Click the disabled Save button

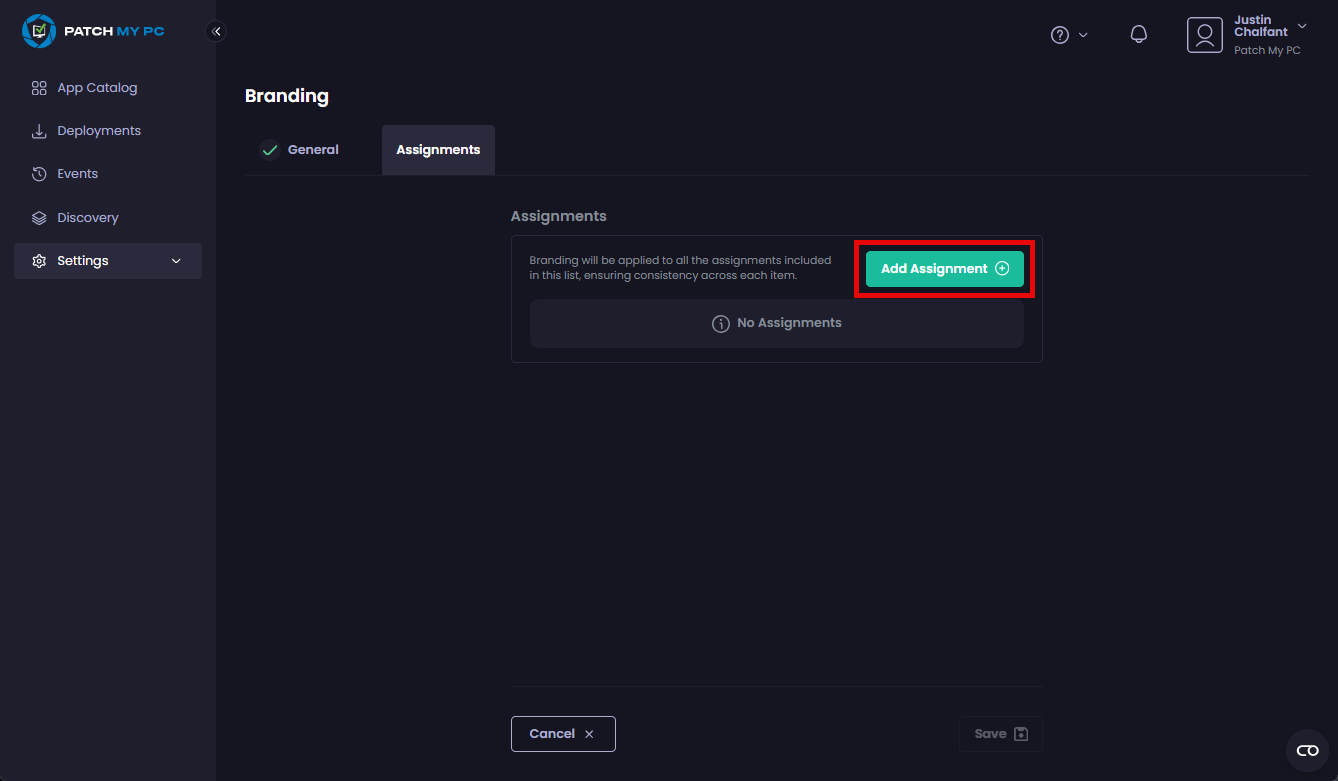[1000, 734]
